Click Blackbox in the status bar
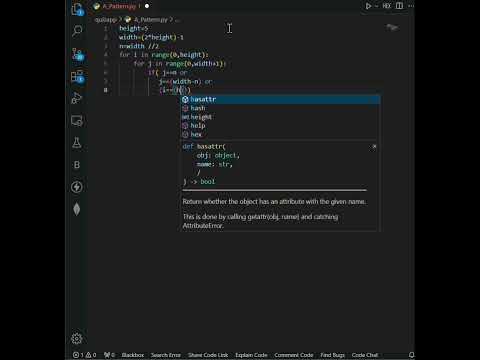The width and height of the screenshot is (480, 360). click(x=133, y=355)
